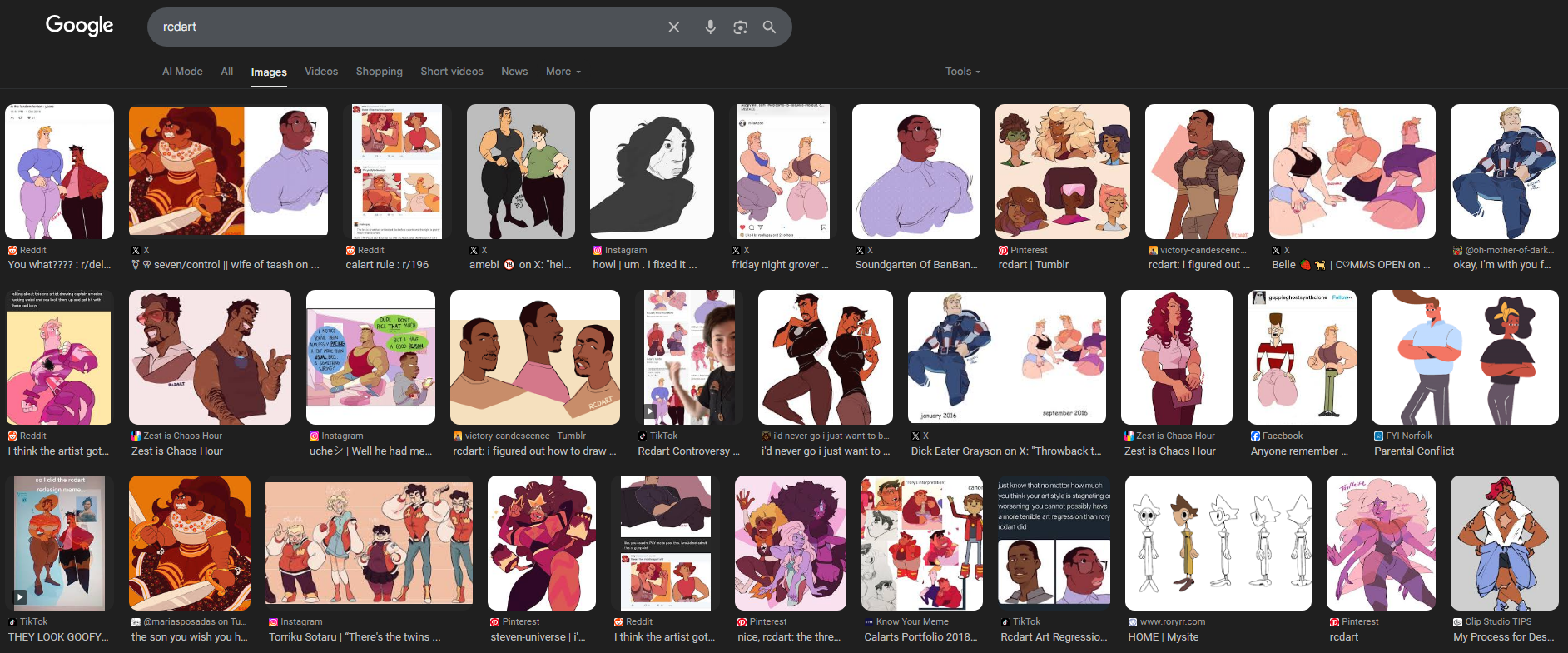1568x653 pixels.
Task: Click the victory-candescence favicon above 'rcdart: i figured out'
Action: [1153, 250]
